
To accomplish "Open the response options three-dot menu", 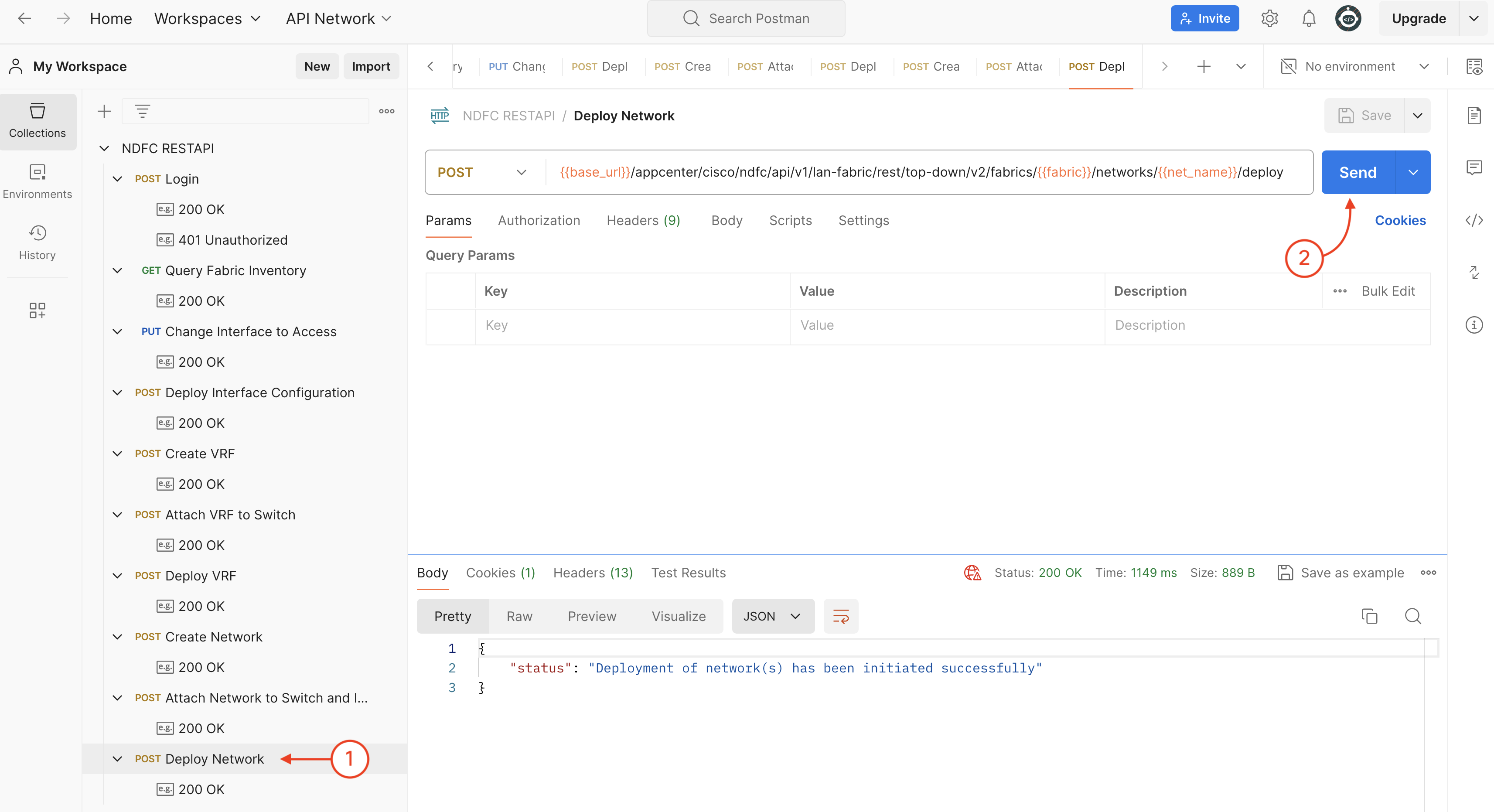I will point(1428,573).
